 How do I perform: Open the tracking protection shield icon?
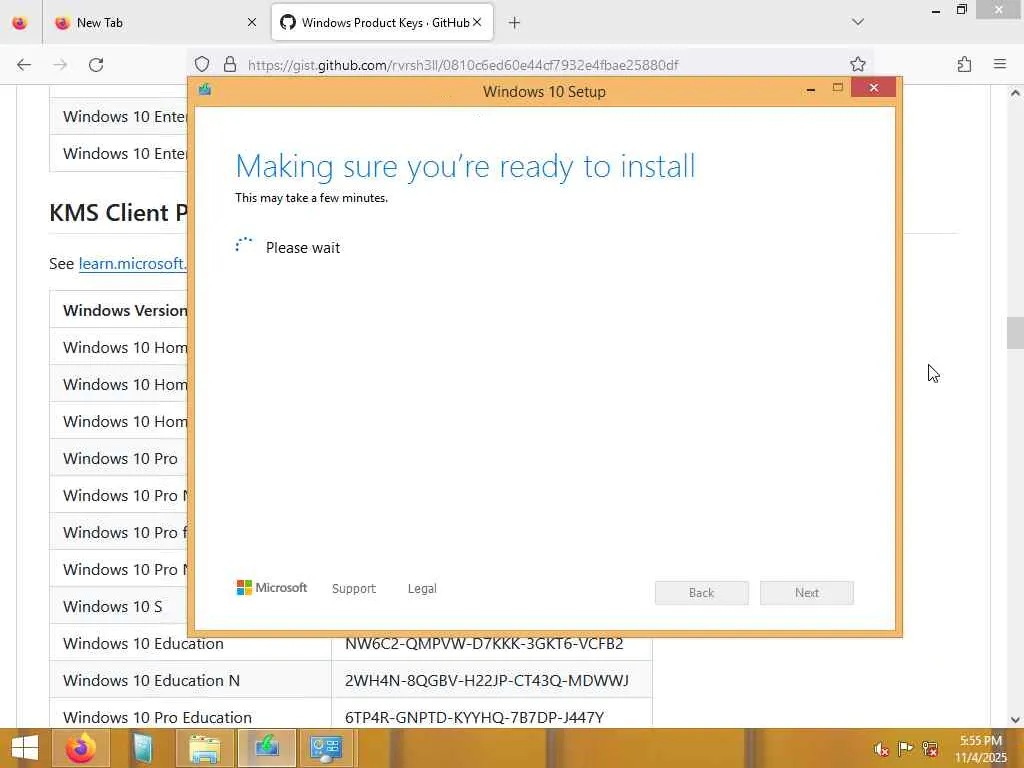(x=202, y=65)
